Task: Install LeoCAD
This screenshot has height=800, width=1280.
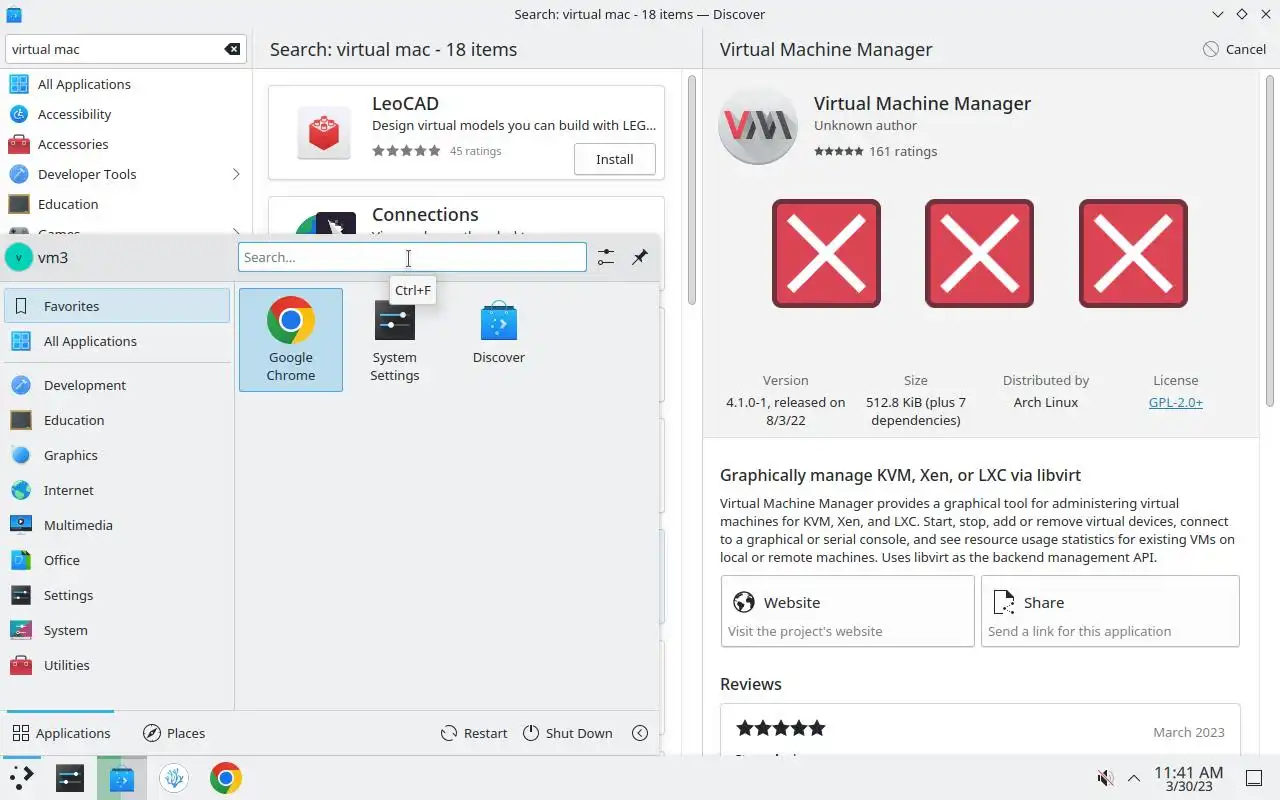Action: pos(615,159)
